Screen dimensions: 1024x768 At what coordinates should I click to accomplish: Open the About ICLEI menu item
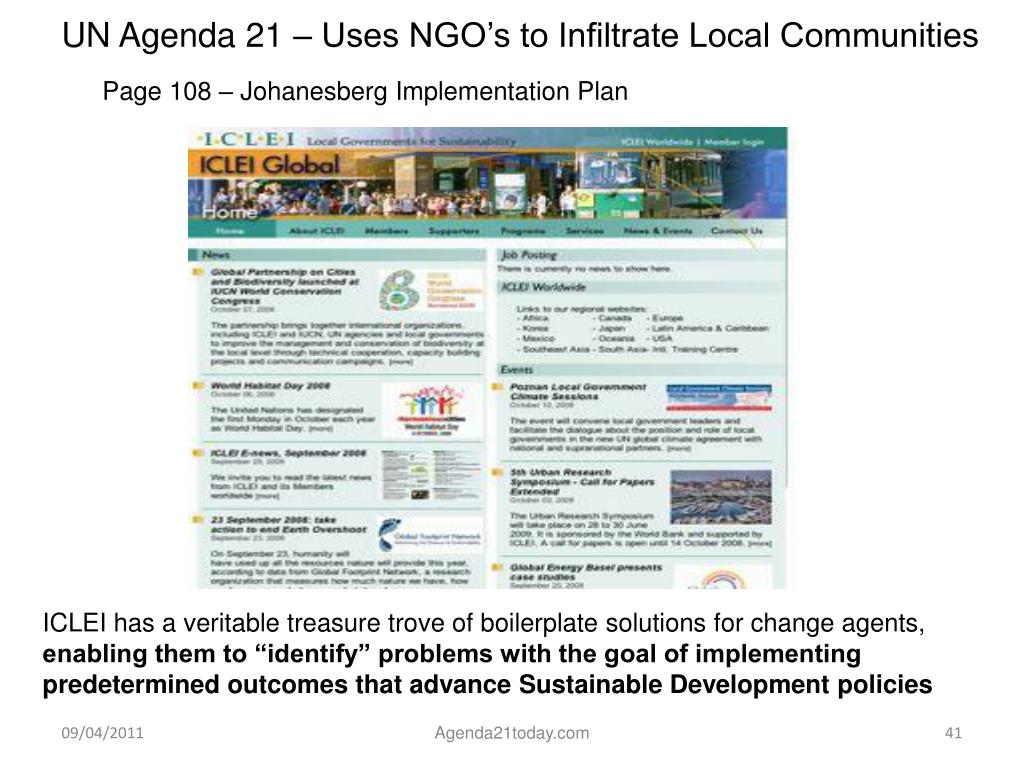click(317, 231)
